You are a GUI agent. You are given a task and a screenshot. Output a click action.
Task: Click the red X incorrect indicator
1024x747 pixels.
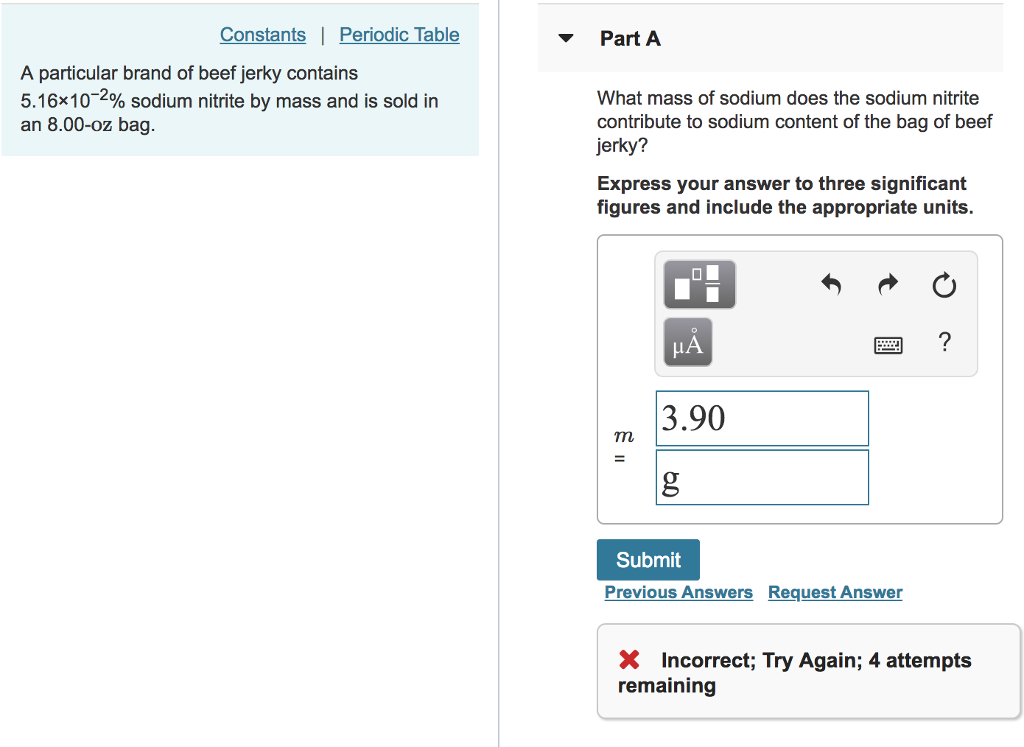point(629,659)
